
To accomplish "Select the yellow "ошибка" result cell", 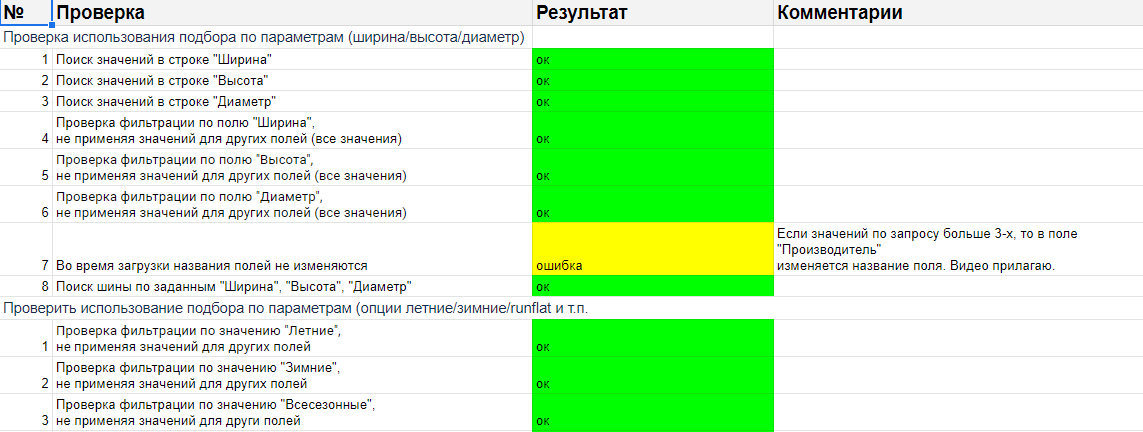I will pyautogui.click(x=652, y=249).
